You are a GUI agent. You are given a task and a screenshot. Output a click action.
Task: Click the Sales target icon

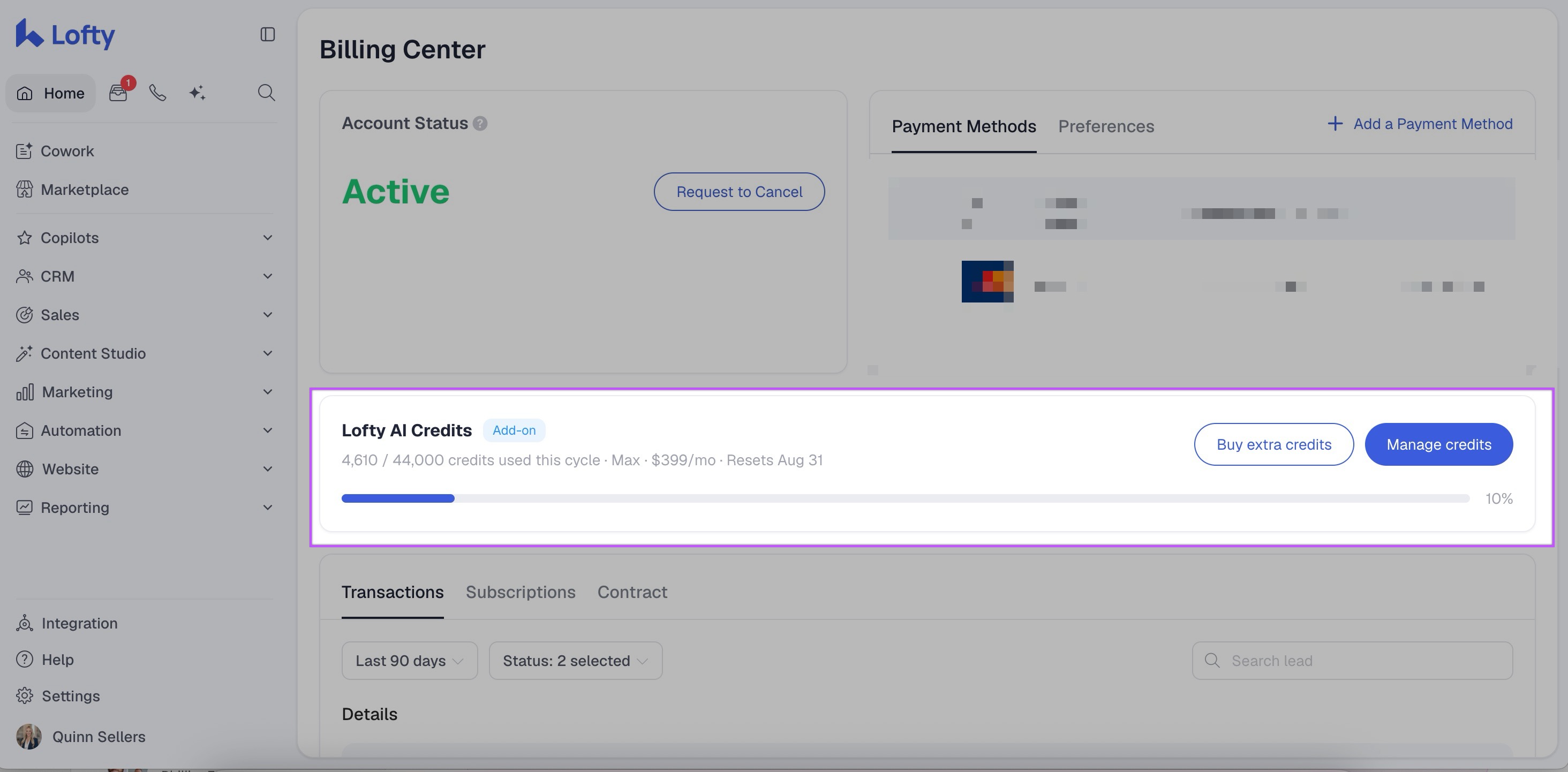[24, 314]
